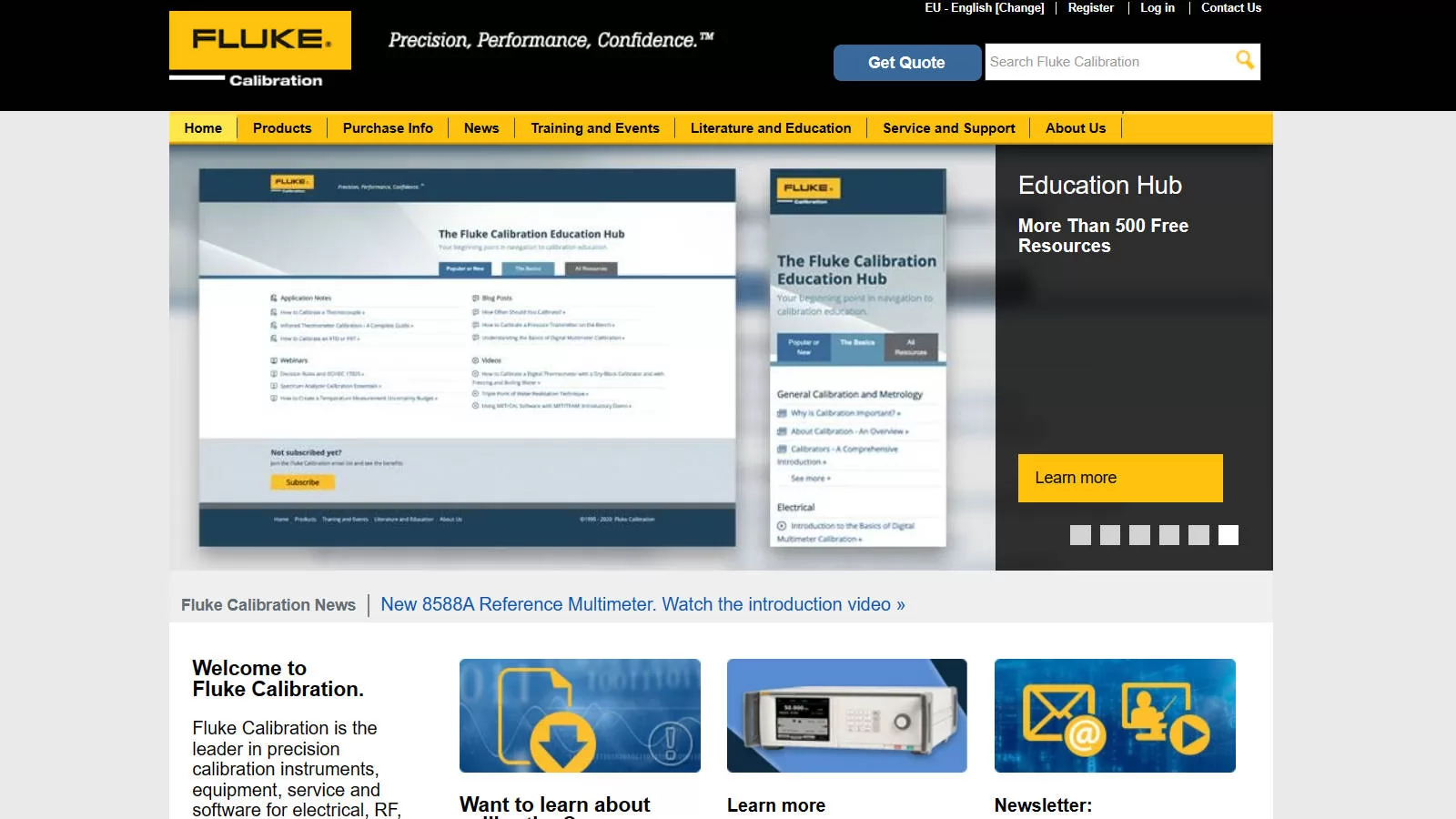Open the News menu
The height and width of the screenshot is (819, 1456).
pyautogui.click(x=481, y=128)
